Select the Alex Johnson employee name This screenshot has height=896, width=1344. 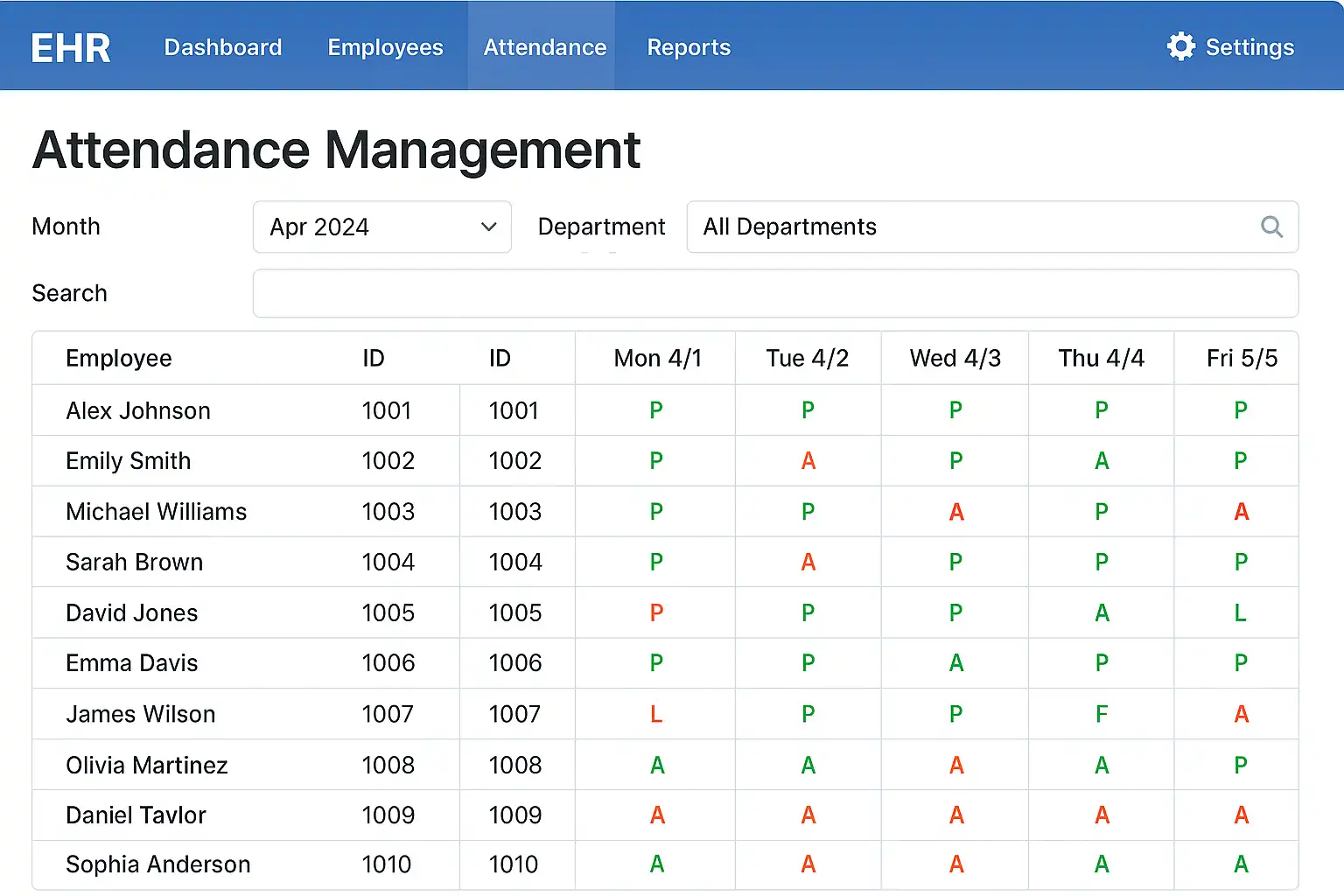pos(138,410)
